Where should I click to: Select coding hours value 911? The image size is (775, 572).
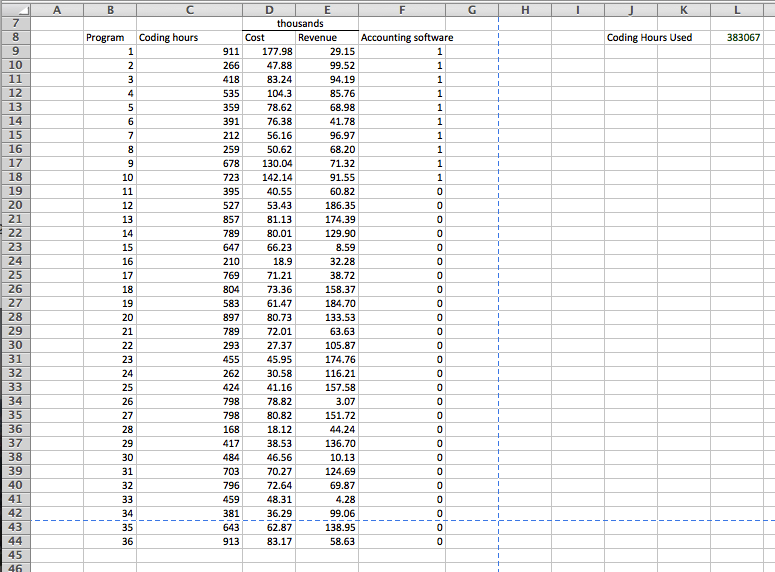(x=189, y=51)
